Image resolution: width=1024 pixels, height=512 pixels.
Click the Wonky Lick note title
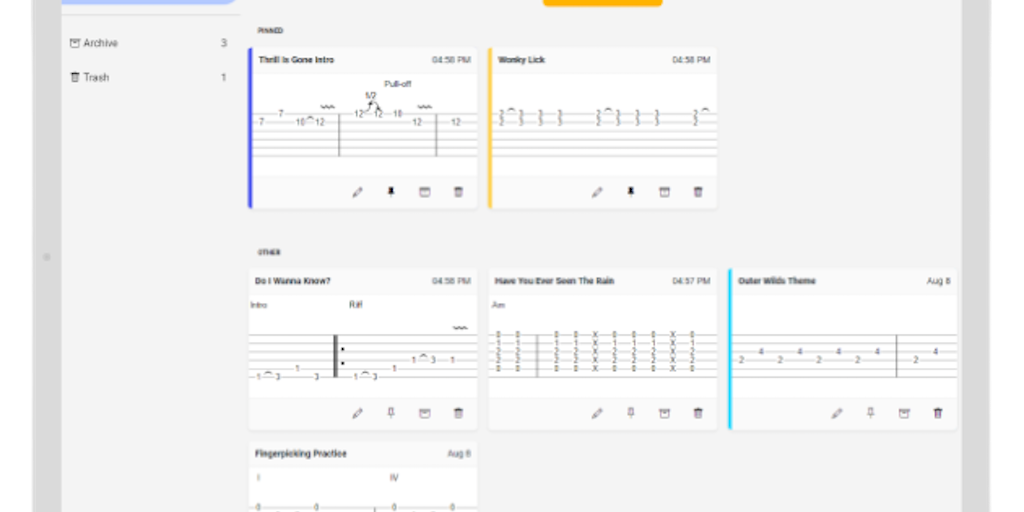coord(522,60)
